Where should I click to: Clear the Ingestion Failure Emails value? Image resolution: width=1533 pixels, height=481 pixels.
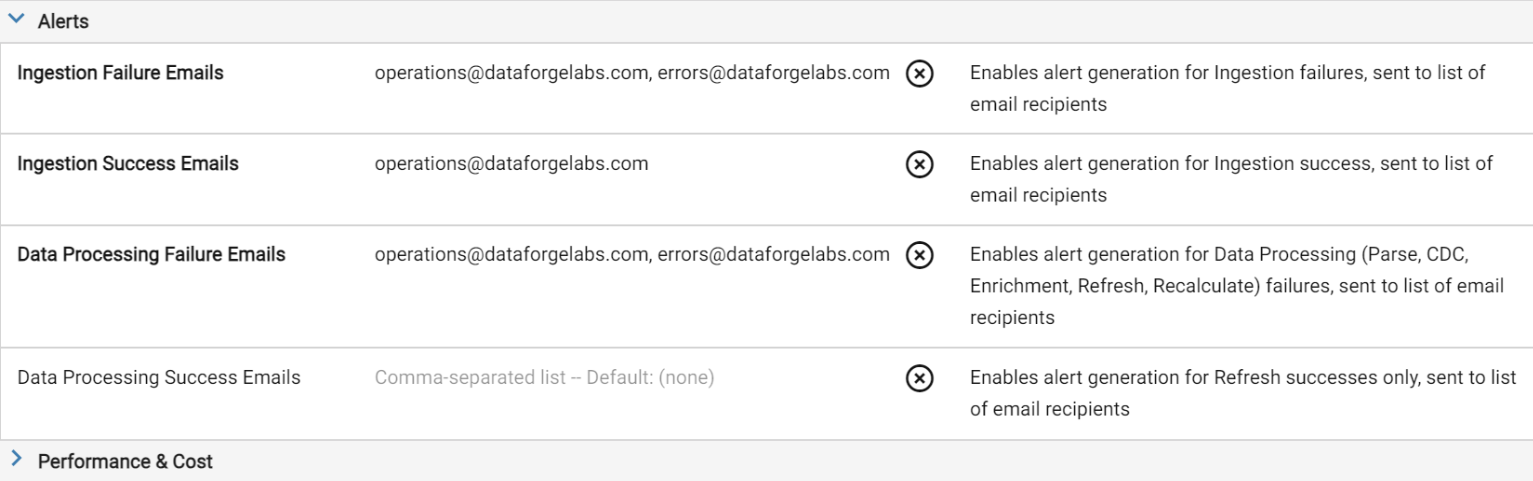pyautogui.click(x=920, y=75)
